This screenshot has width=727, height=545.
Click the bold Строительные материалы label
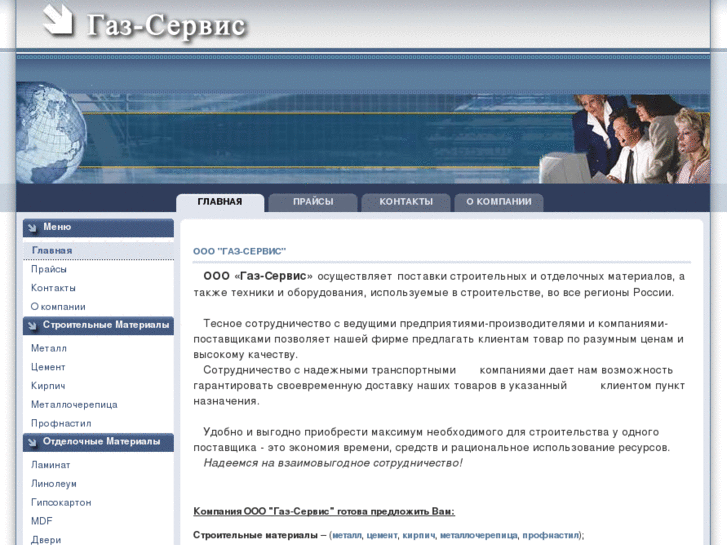coord(255,535)
